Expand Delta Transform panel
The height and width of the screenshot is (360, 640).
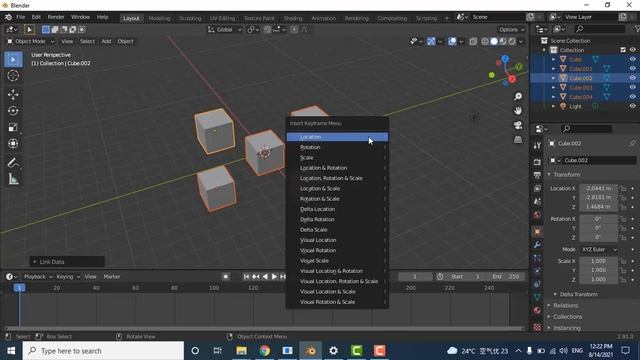[578, 294]
